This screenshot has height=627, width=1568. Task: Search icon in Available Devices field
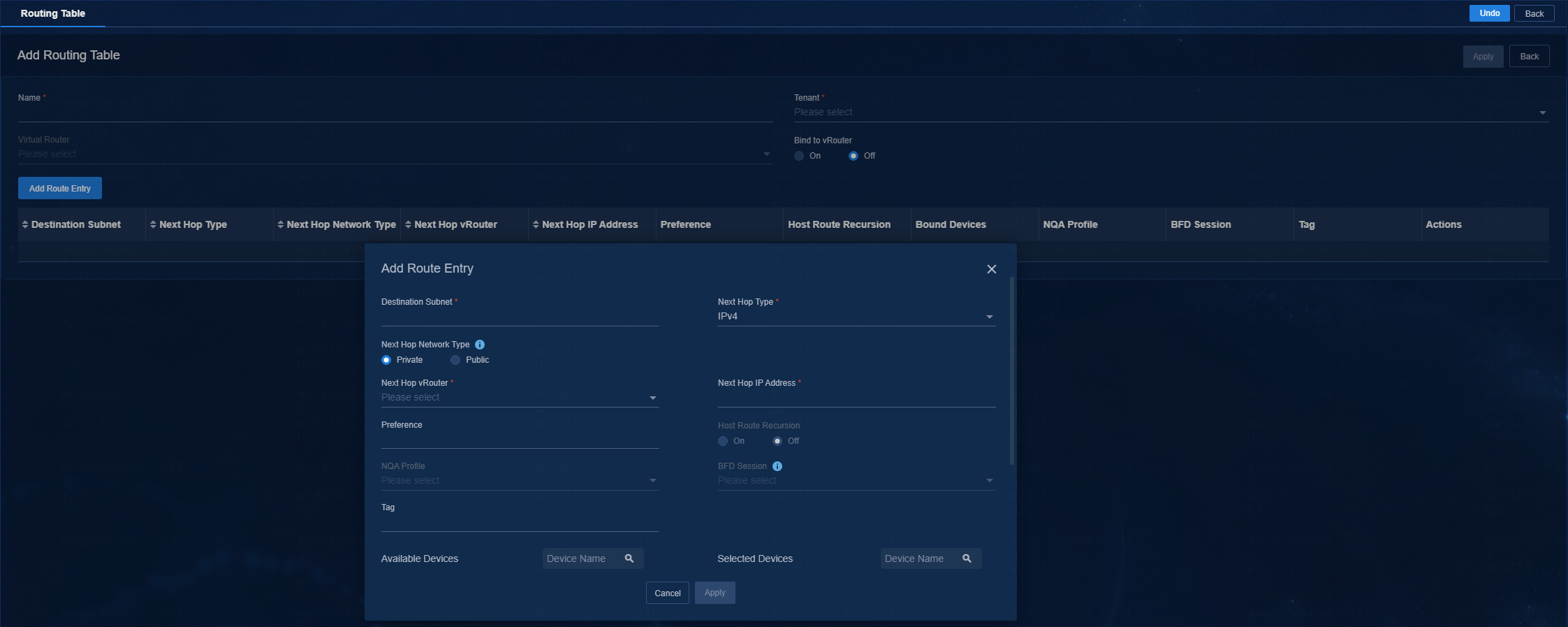pyautogui.click(x=629, y=558)
